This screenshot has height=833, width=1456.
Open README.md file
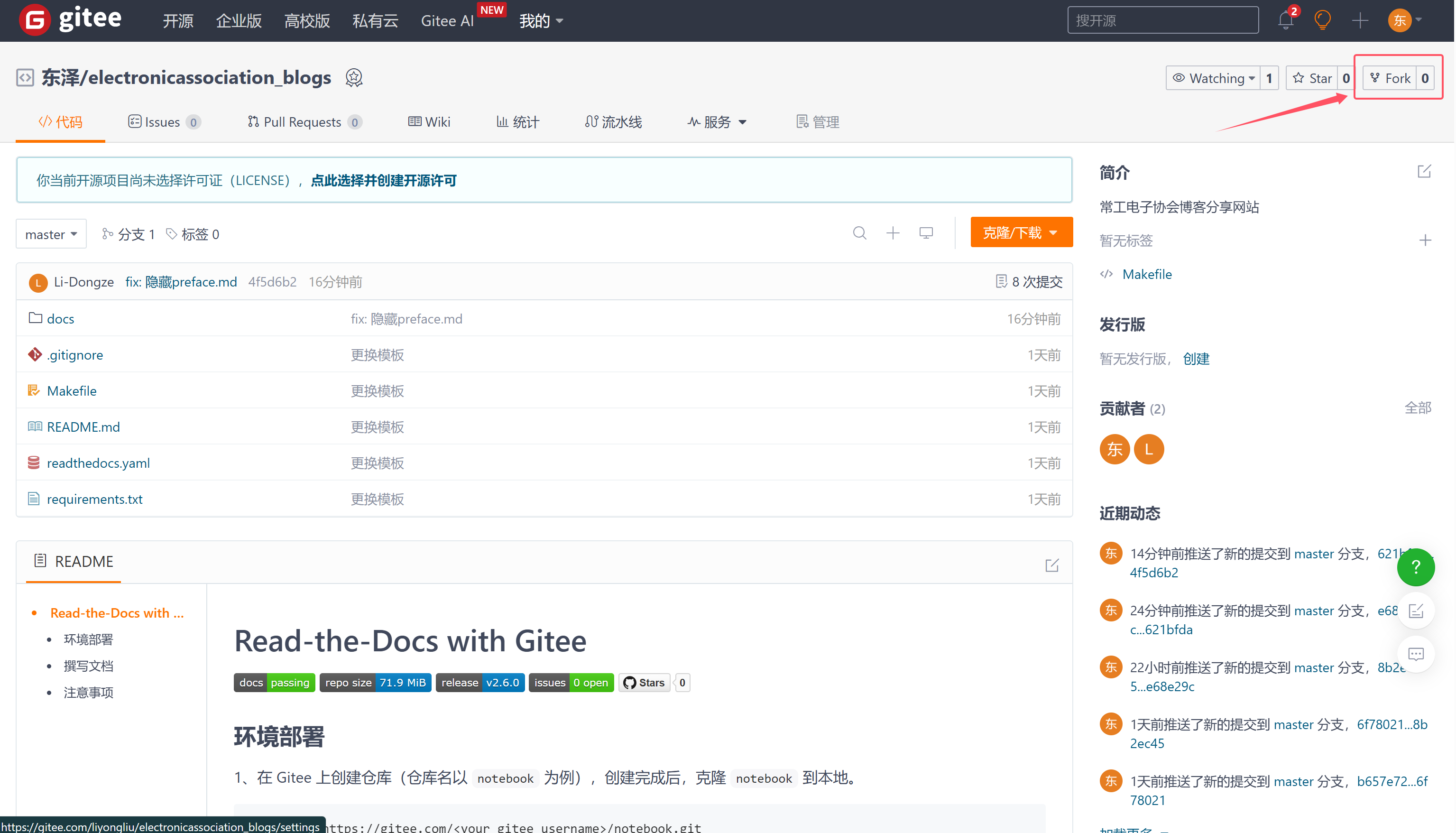(x=83, y=427)
